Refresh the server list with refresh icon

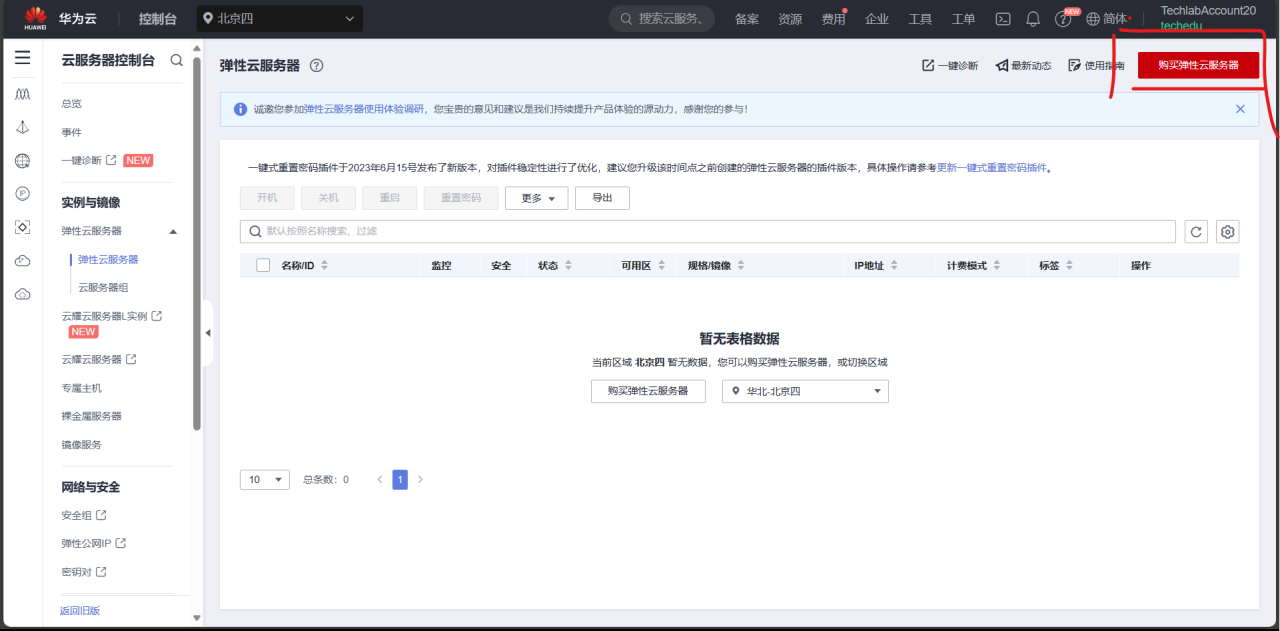[1196, 231]
